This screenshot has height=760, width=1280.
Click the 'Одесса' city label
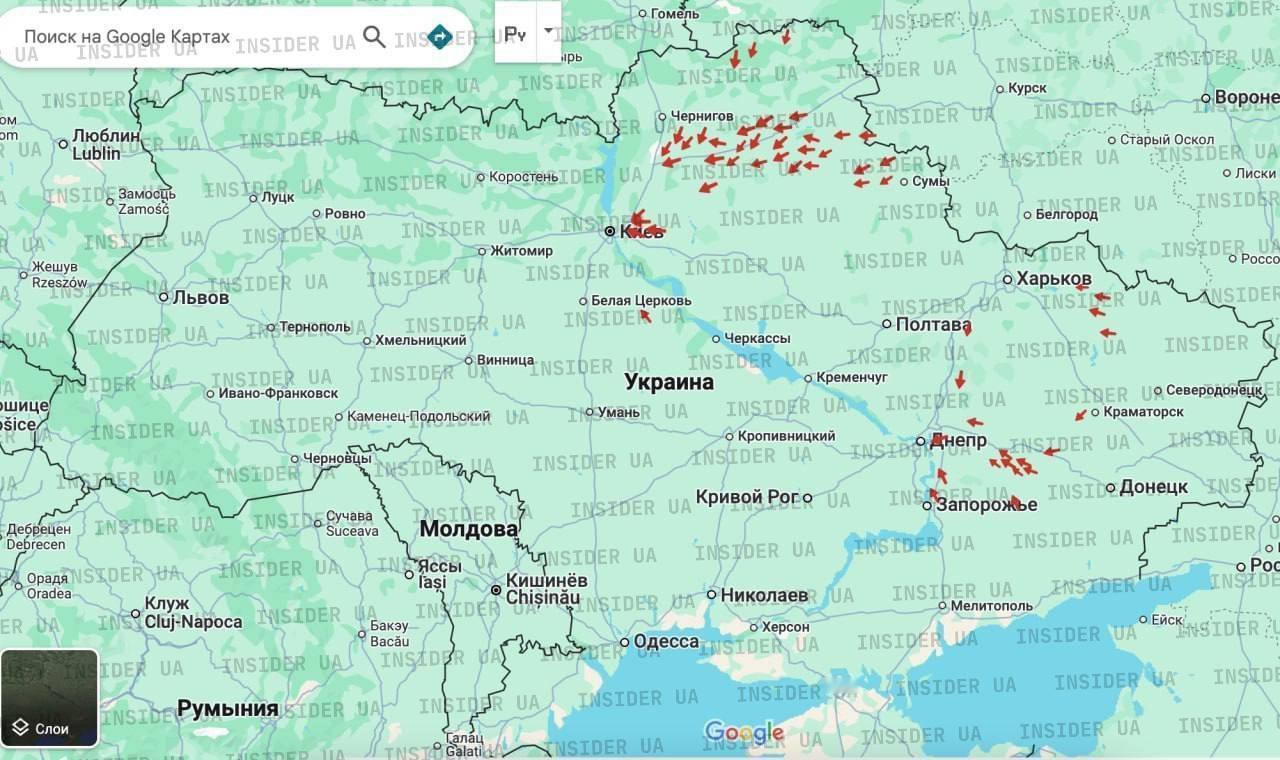tap(666, 642)
